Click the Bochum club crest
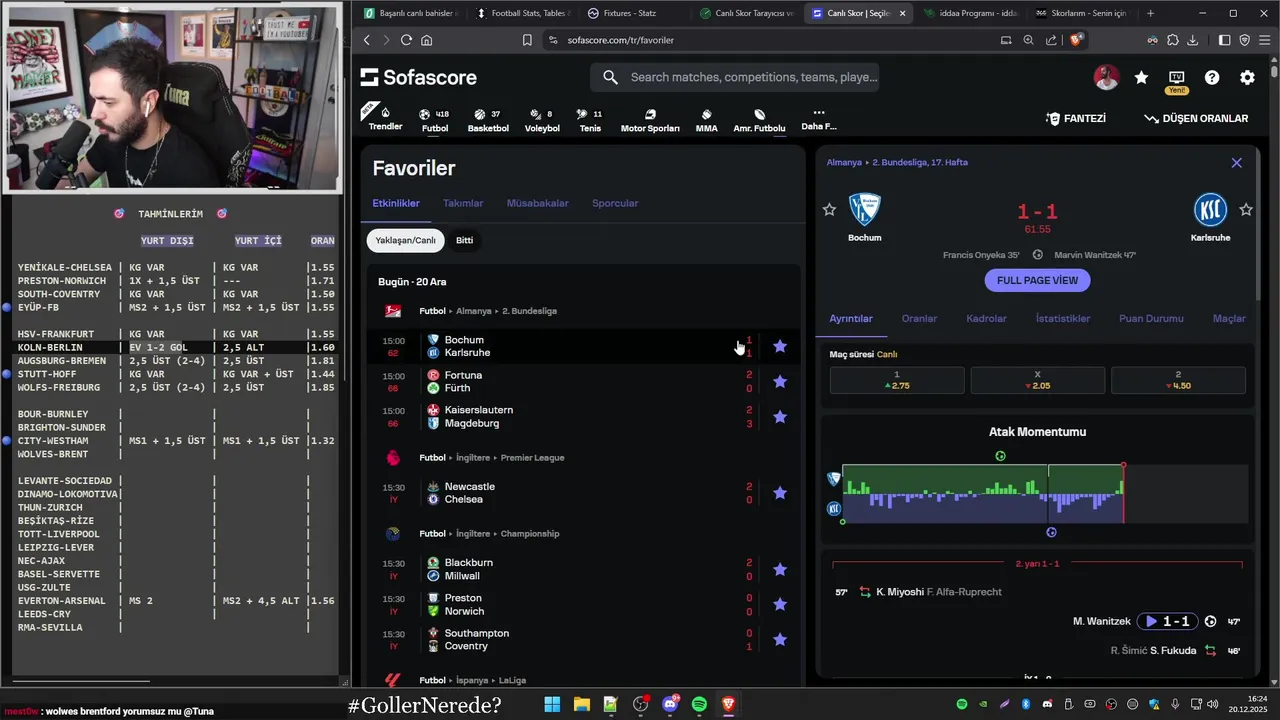This screenshot has width=1280, height=720. coord(864,210)
